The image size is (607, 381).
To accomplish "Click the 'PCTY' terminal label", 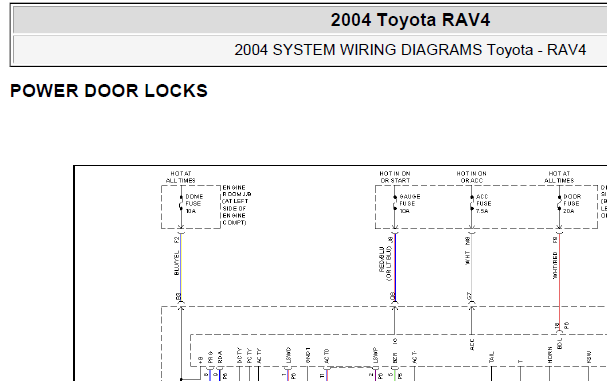I will point(249,355).
